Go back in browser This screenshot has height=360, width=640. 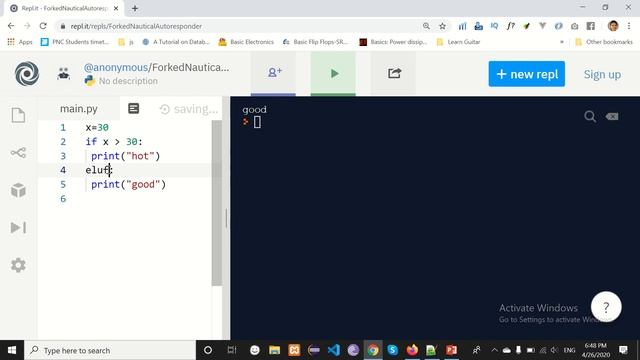[x=11, y=26]
